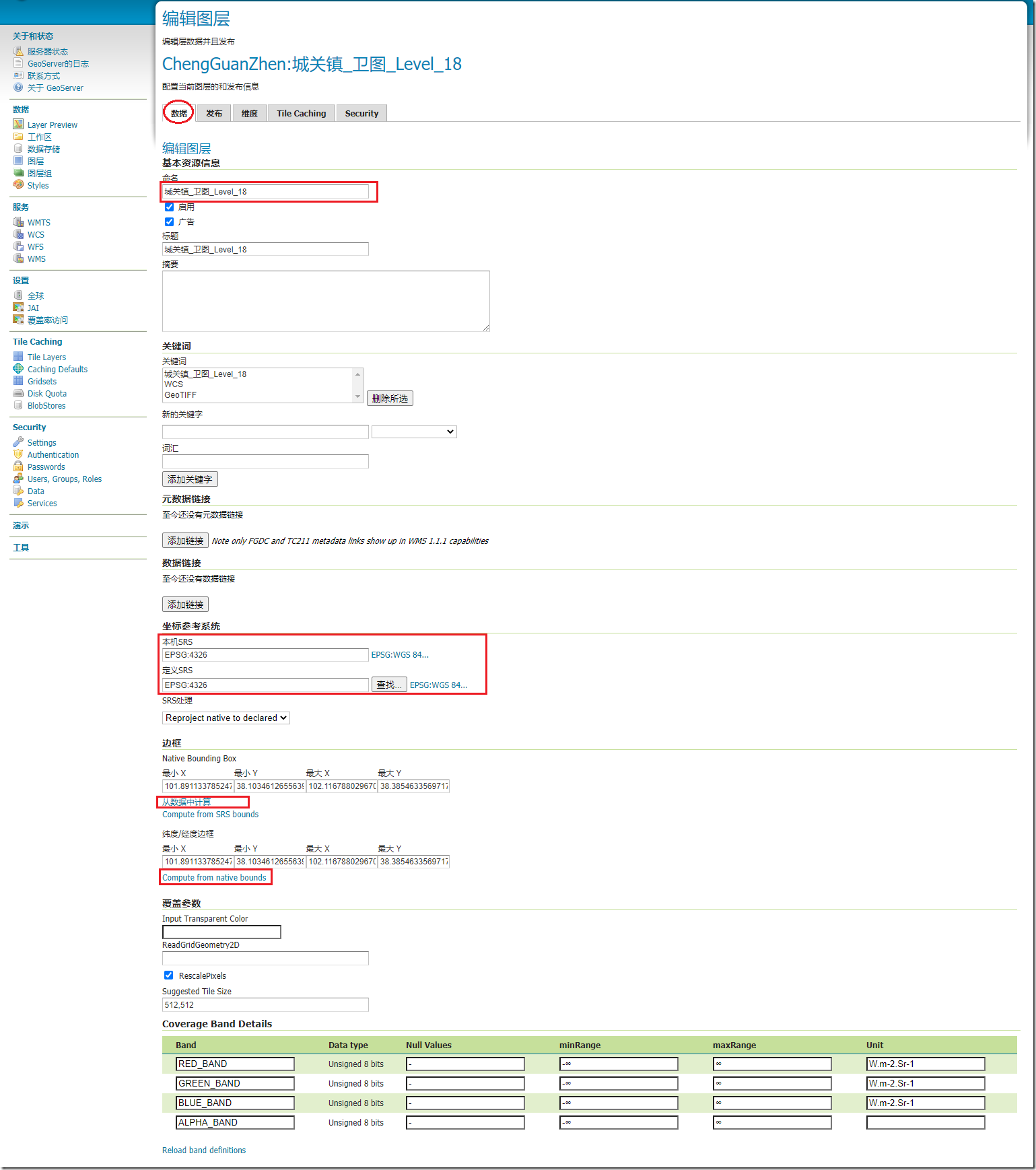Click the workspaces folder icon
Image resolution: width=1036 pixels, height=1170 pixels.
pyautogui.click(x=18, y=137)
